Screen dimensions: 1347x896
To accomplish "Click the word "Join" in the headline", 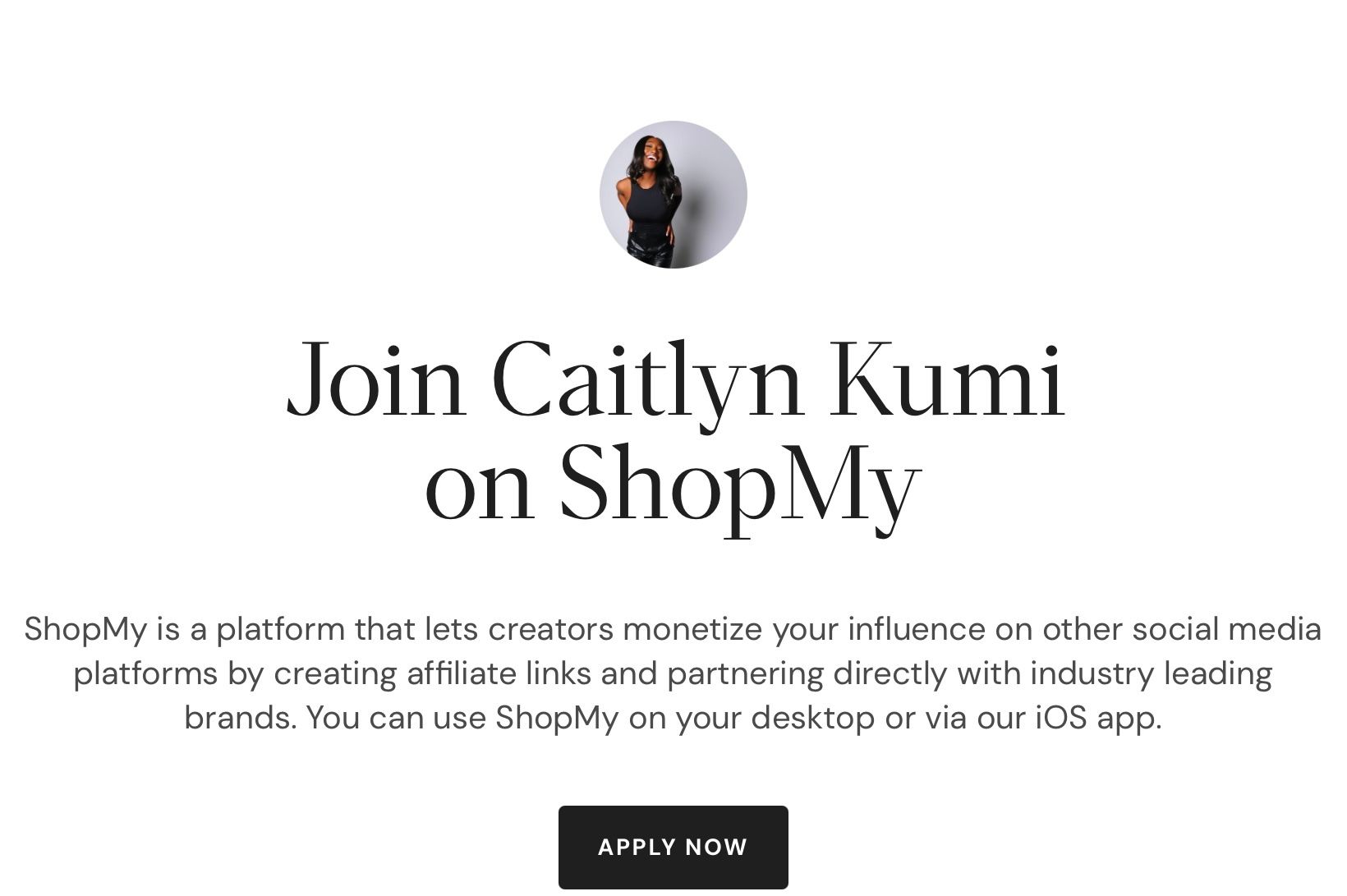I will 376,379.
